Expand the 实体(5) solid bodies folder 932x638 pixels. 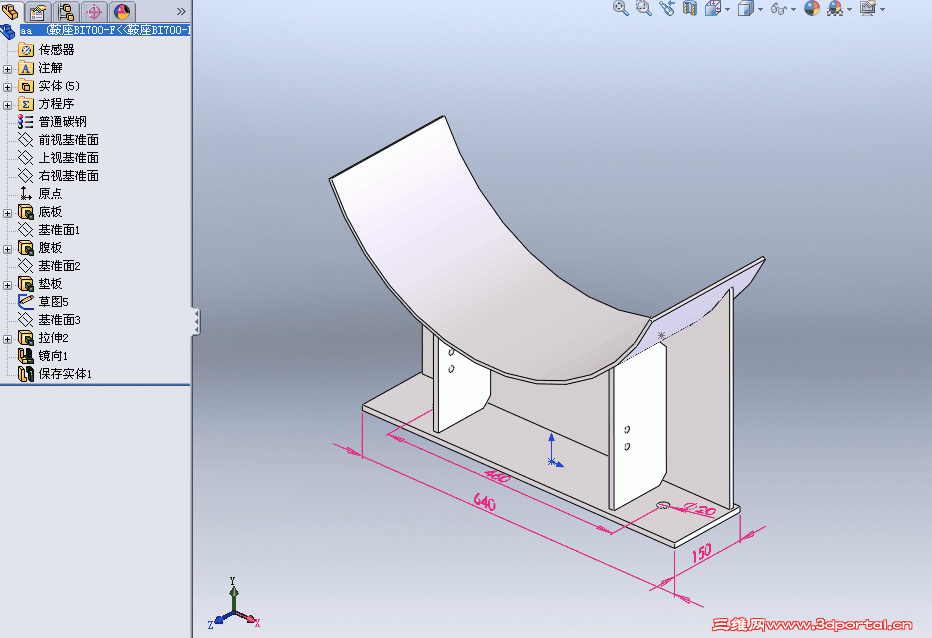[7, 87]
